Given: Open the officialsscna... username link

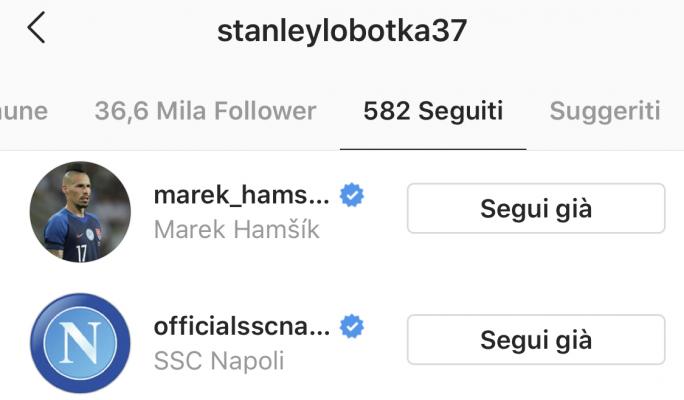Looking at the screenshot, I should point(242,326).
